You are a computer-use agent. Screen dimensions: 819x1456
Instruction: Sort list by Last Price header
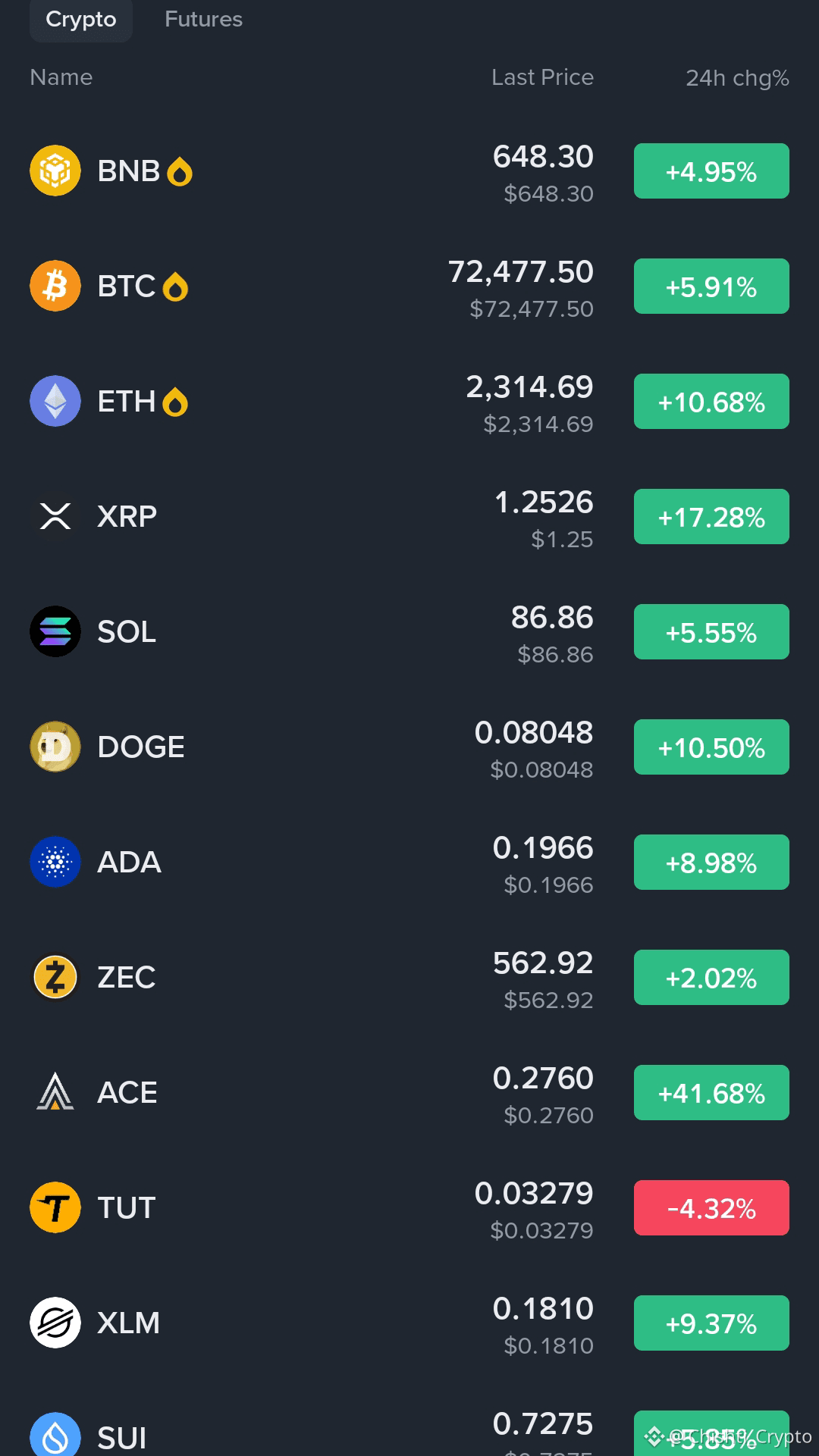point(542,77)
